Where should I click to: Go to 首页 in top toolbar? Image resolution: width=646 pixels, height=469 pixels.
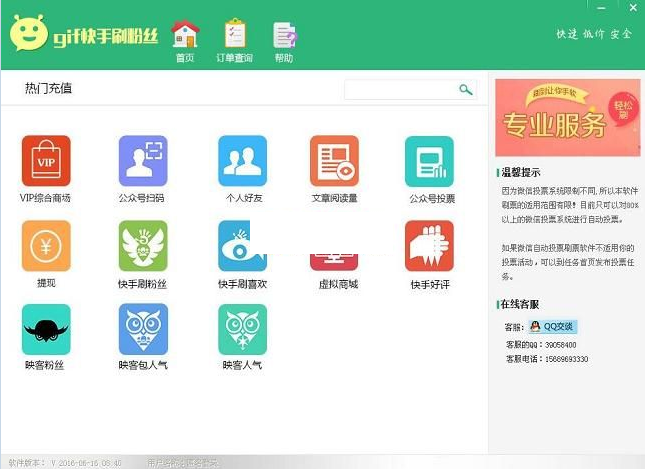[x=185, y=40]
